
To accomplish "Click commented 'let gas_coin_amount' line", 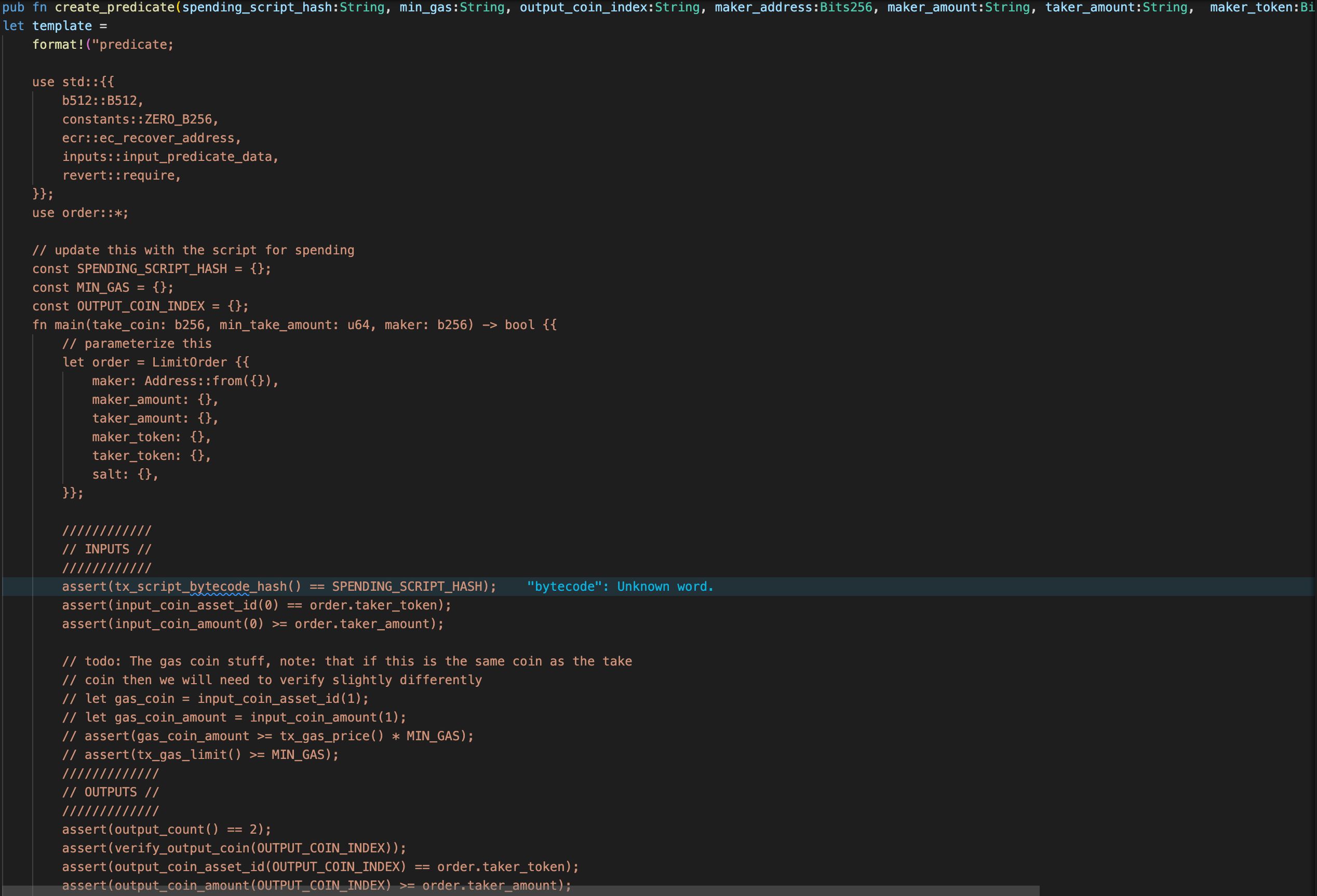I will (235, 717).
